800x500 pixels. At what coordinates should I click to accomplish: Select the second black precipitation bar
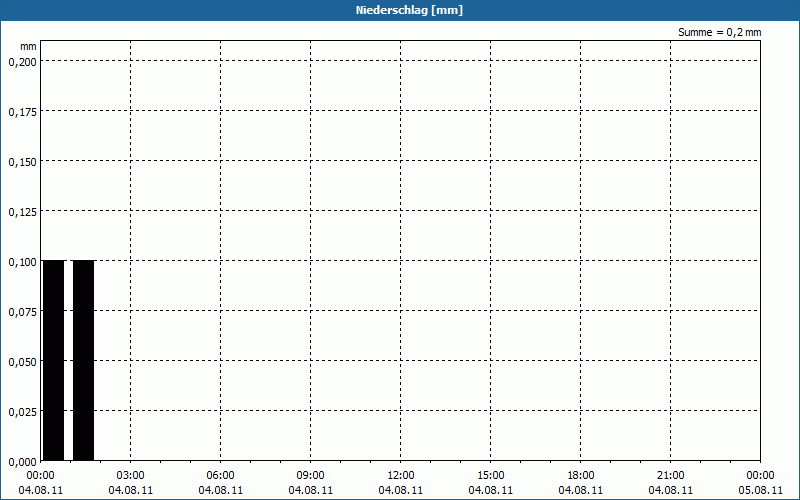84,360
